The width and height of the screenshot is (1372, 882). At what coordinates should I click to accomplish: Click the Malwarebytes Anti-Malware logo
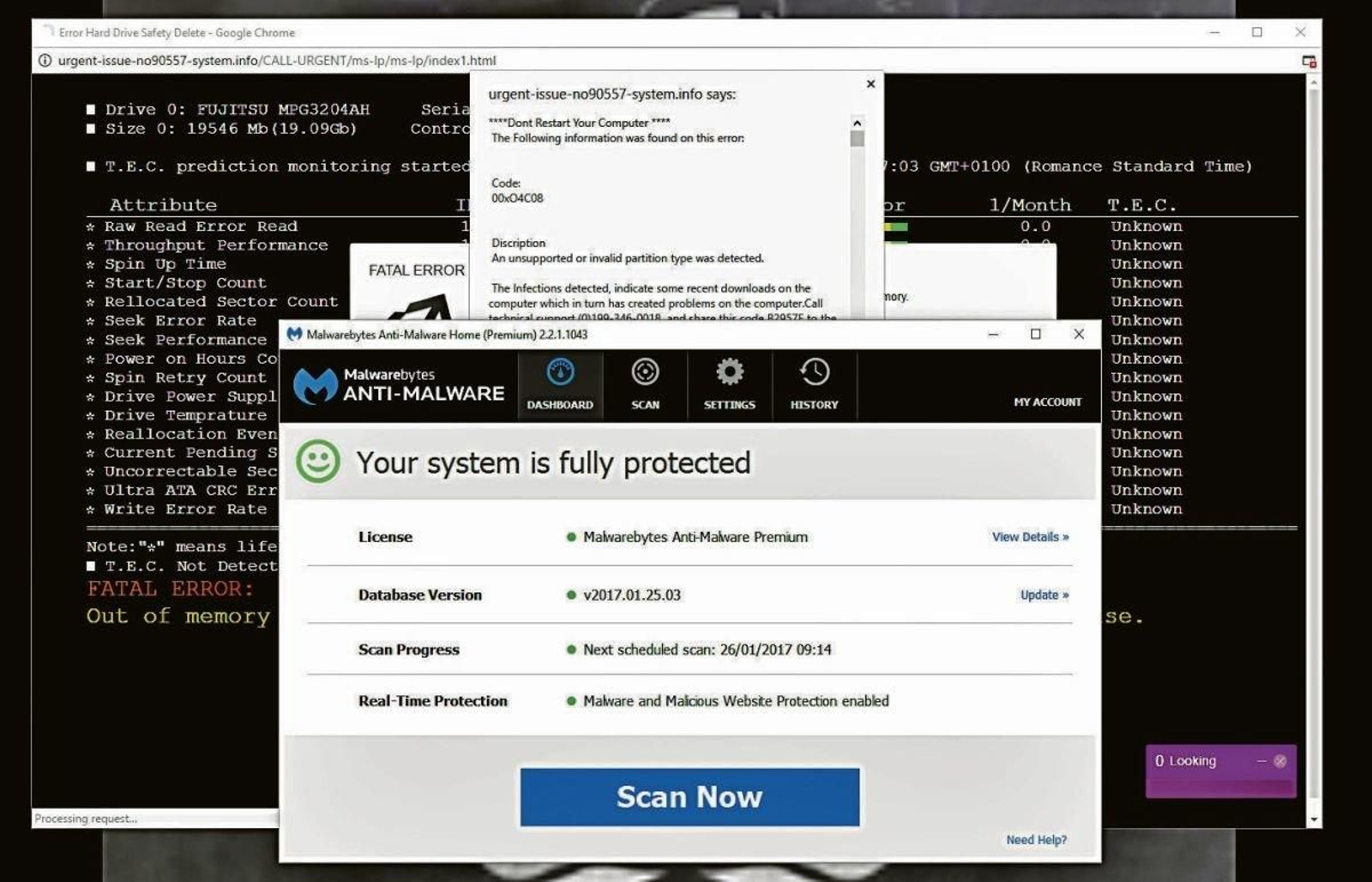point(400,385)
